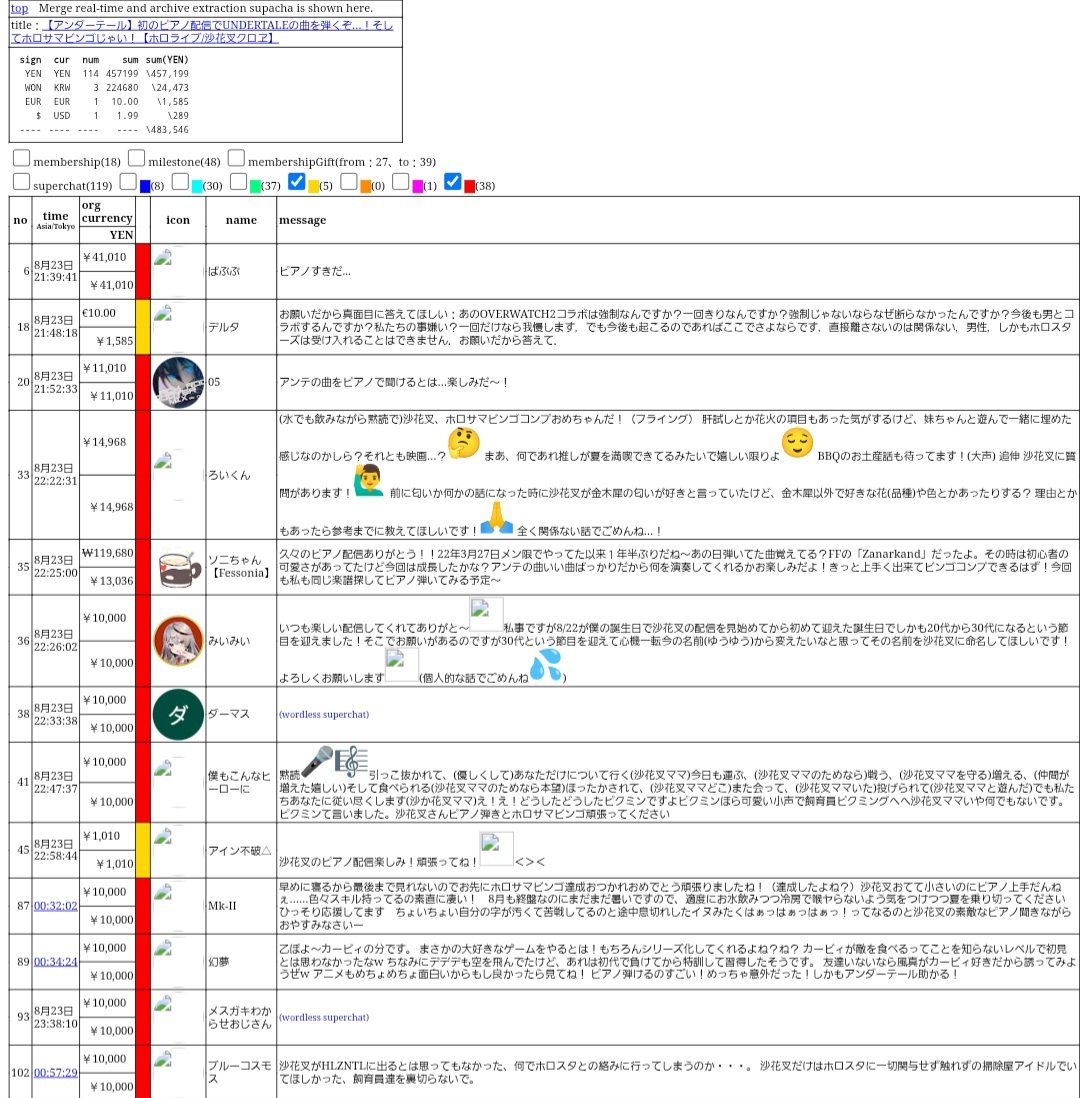
Task: Click the 'no' column header
Action: pos(20,220)
